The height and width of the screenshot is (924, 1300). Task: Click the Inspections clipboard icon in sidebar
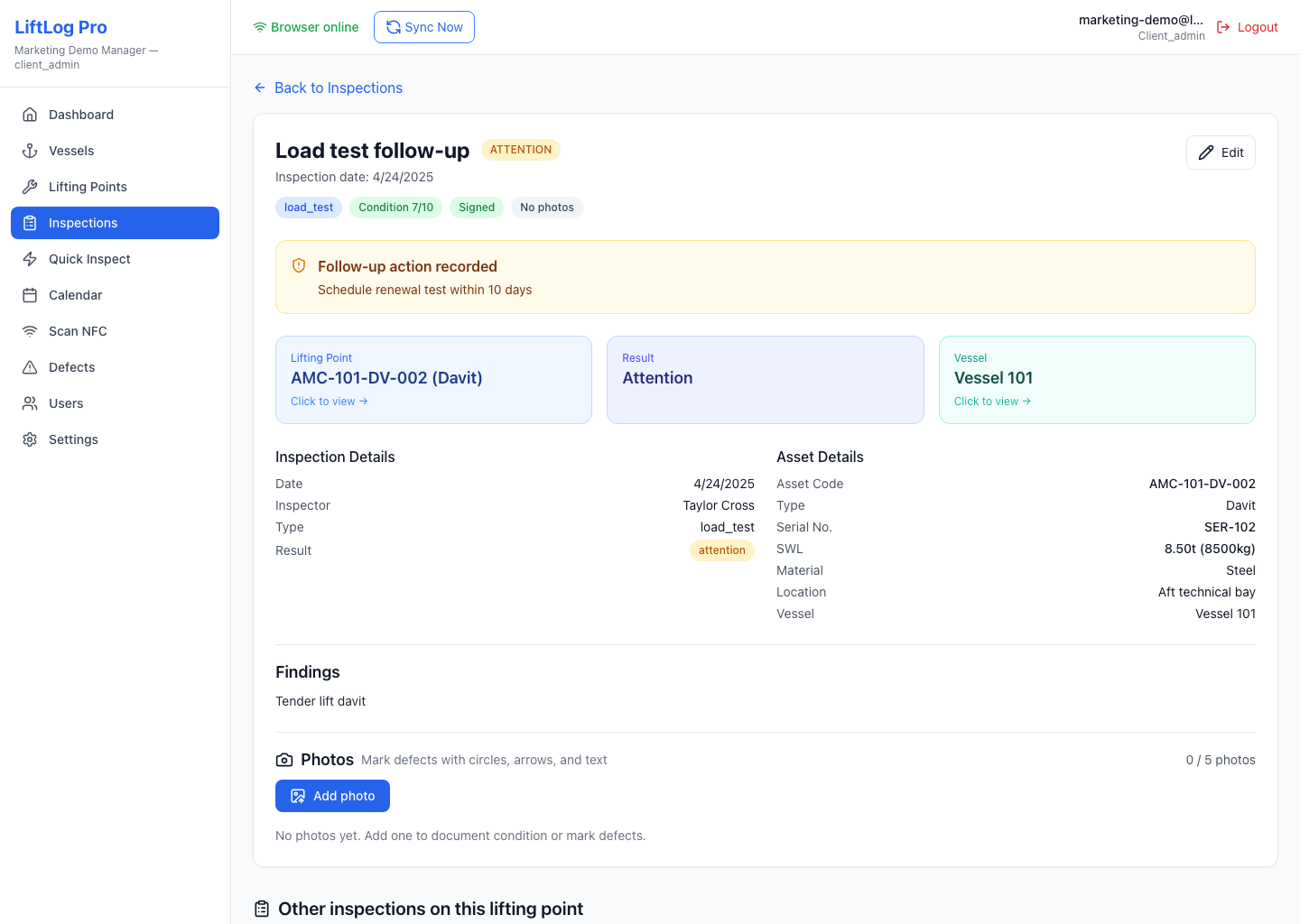30,223
